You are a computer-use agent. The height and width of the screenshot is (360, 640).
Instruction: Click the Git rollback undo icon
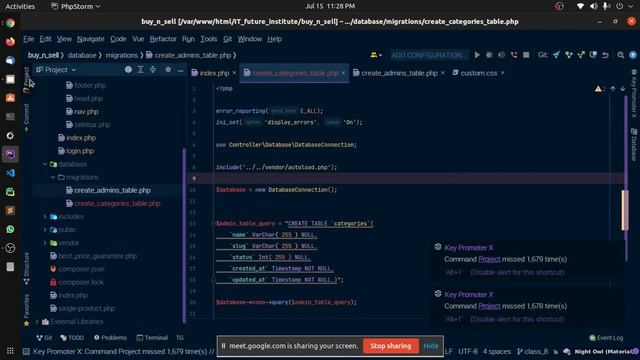tap(605, 55)
